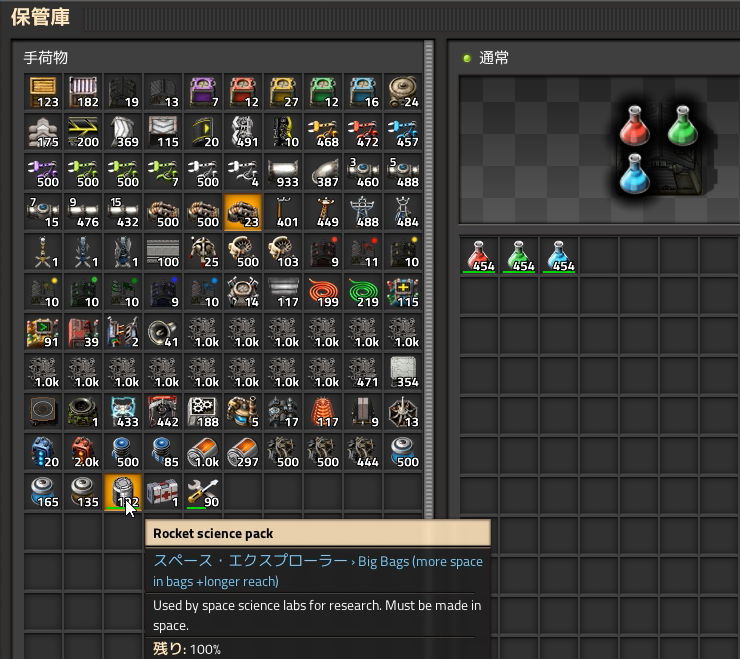Pick the green wire coil stack of 219

tap(363, 292)
